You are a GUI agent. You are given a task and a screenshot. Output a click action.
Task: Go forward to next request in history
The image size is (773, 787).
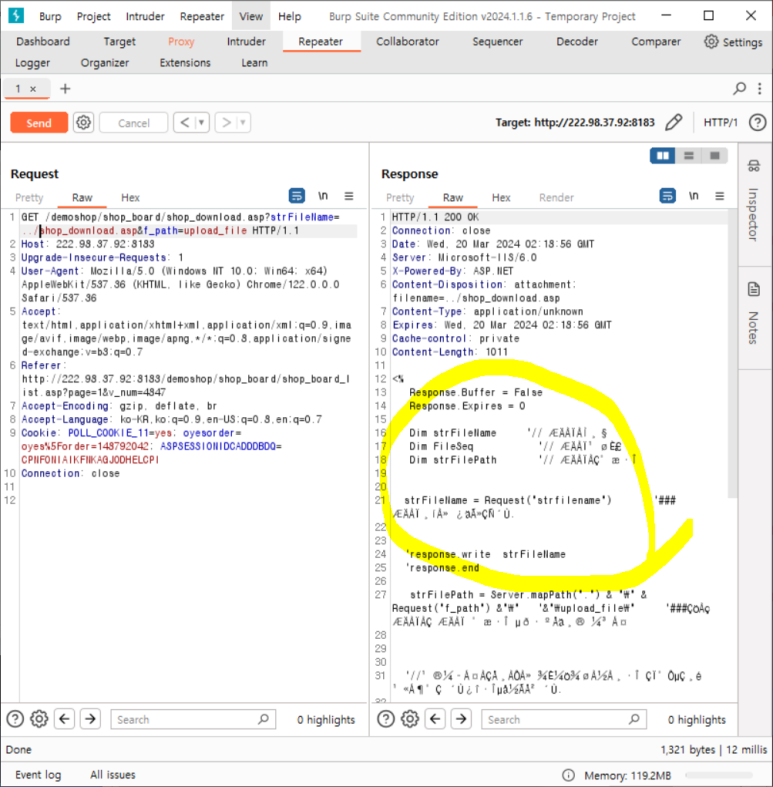[x=226, y=122]
